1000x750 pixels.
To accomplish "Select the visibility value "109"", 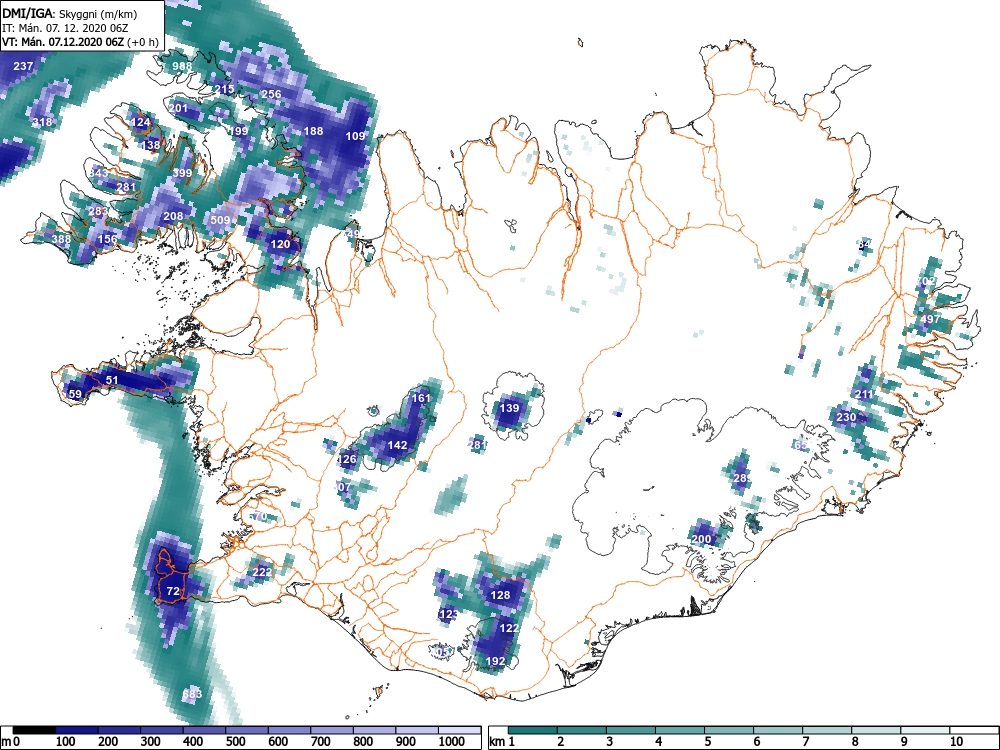I will (x=355, y=136).
